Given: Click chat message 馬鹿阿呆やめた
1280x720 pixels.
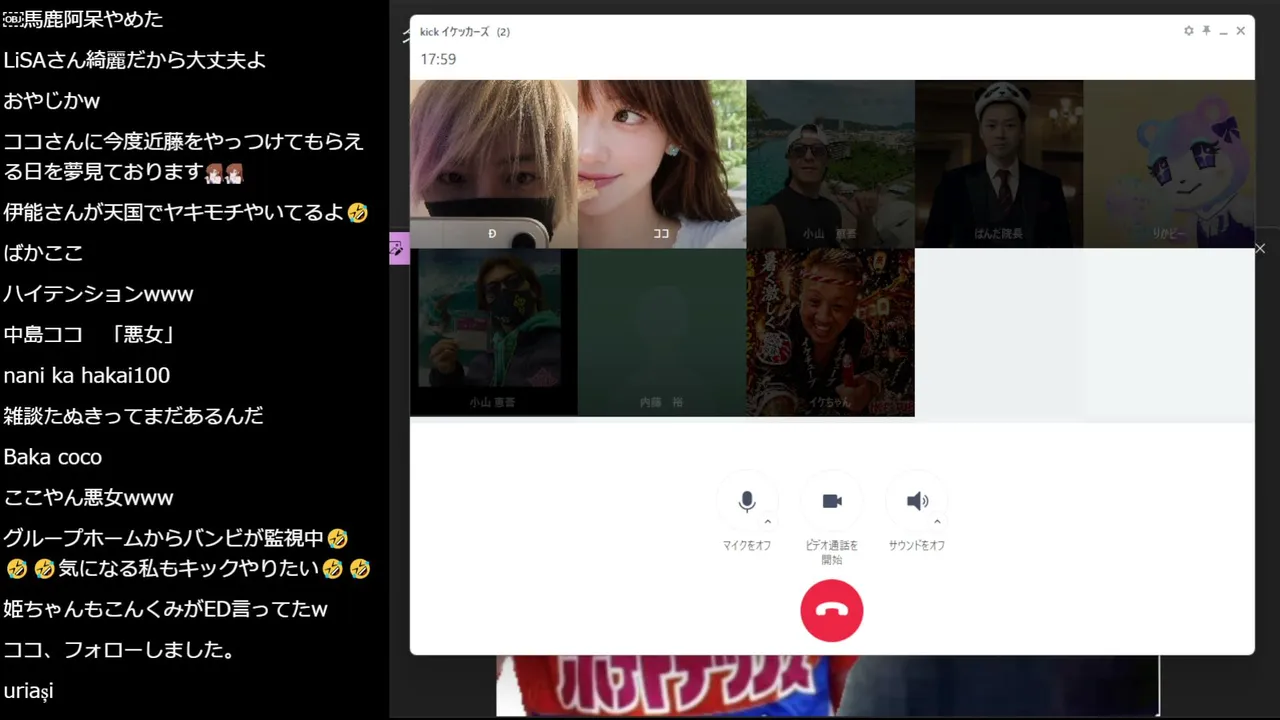Looking at the screenshot, I should [83, 19].
